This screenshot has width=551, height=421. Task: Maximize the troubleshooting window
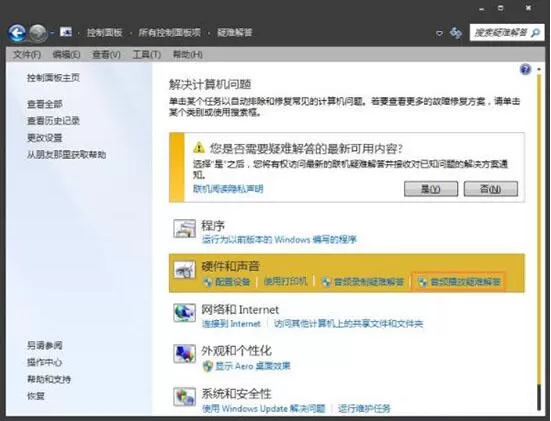click(501, 8)
